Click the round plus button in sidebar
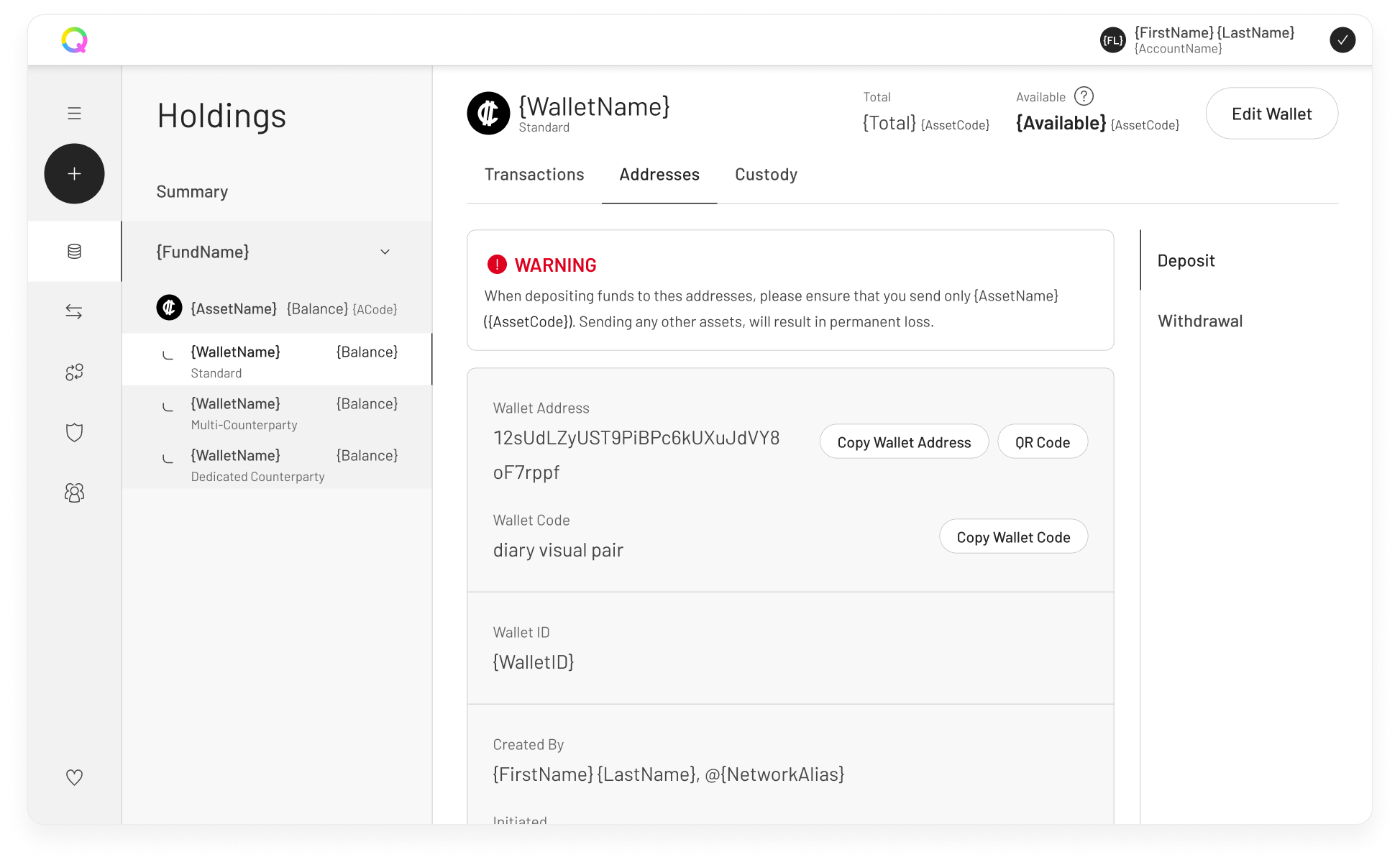Screen dimensions: 1400x865 point(74,174)
